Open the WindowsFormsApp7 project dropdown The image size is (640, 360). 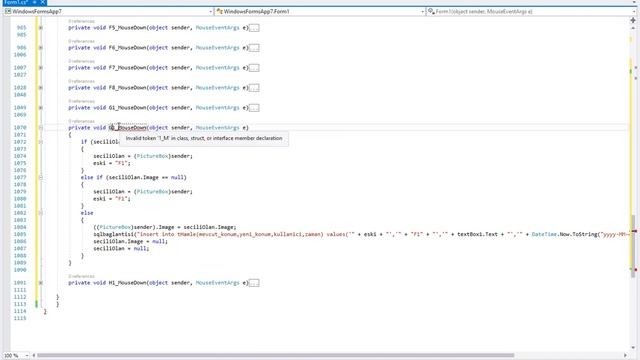pos(108,11)
